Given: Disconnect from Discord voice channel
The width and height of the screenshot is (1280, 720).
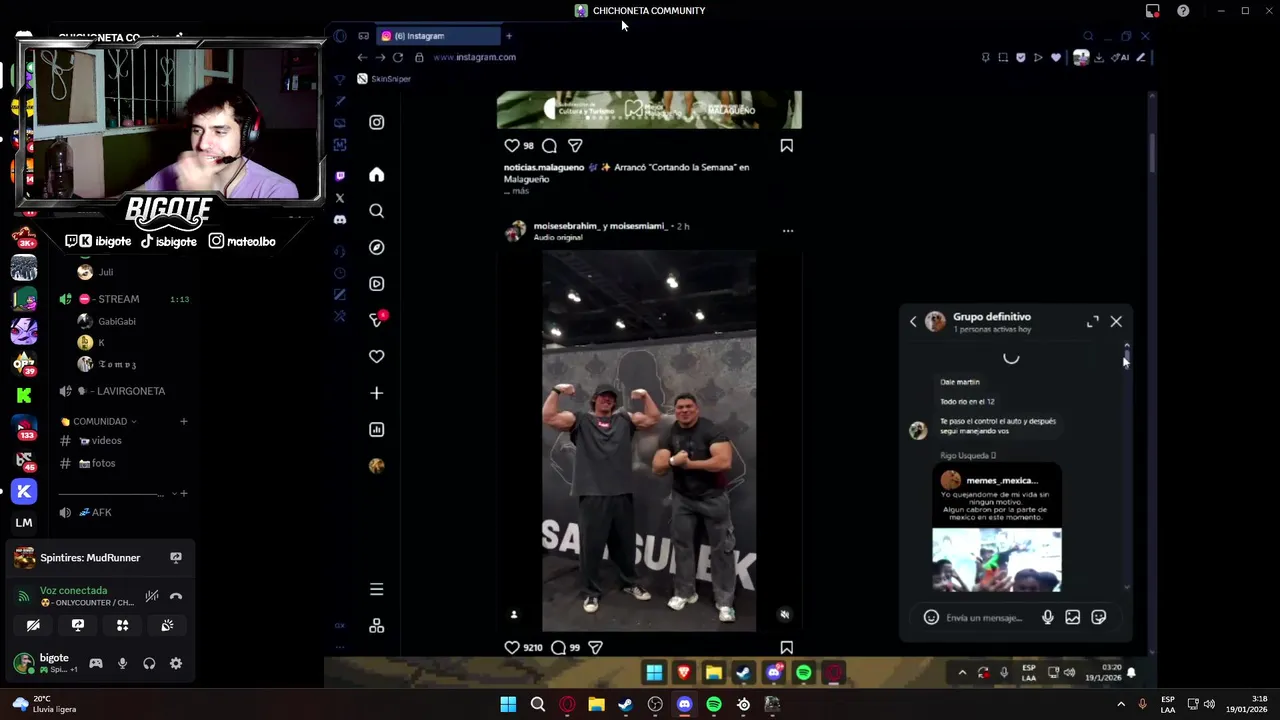Looking at the screenshot, I should (x=176, y=596).
